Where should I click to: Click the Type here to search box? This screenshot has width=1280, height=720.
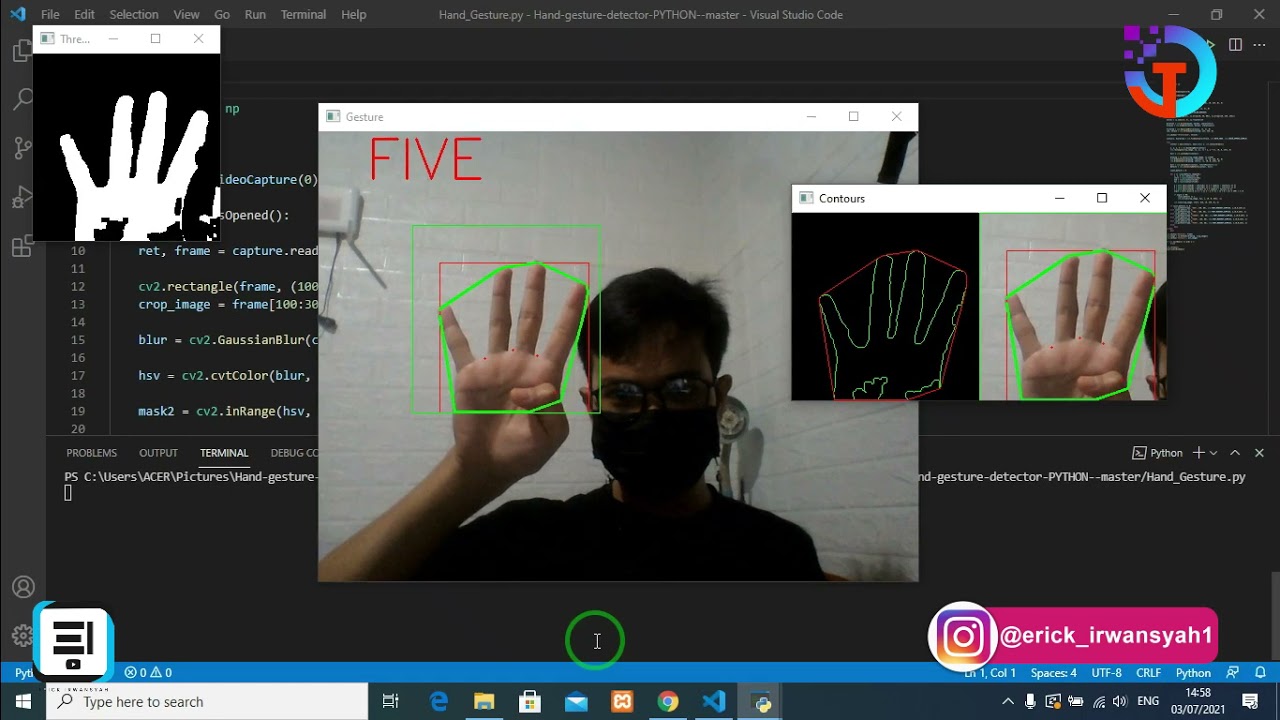[207, 702]
